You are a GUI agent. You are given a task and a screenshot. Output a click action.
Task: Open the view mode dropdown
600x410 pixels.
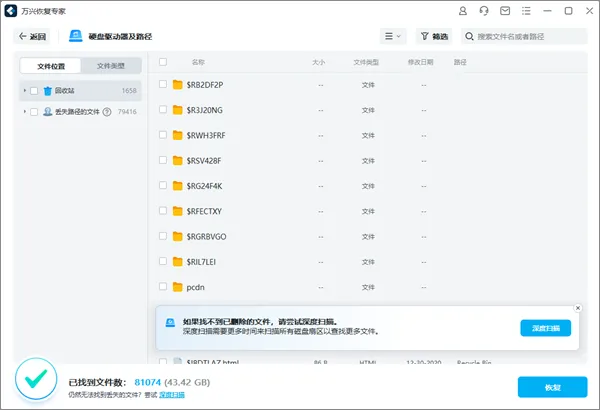pyautogui.click(x=393, y=36)
